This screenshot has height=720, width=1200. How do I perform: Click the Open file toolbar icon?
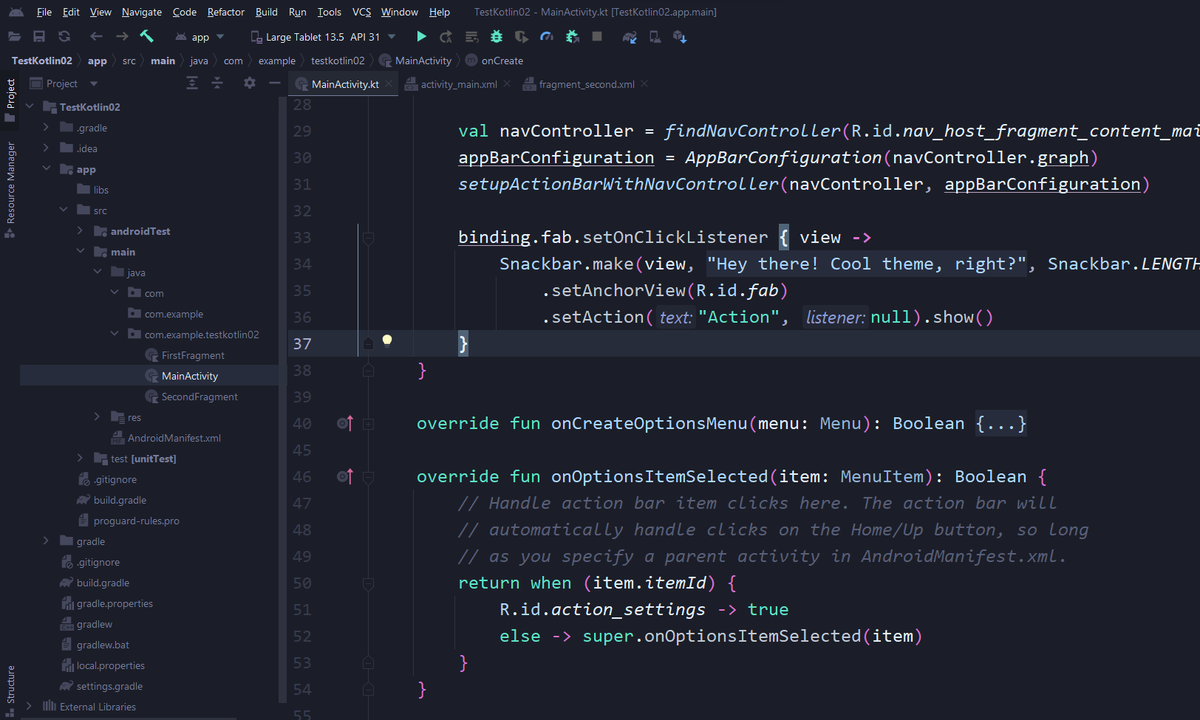click(14, 37)
